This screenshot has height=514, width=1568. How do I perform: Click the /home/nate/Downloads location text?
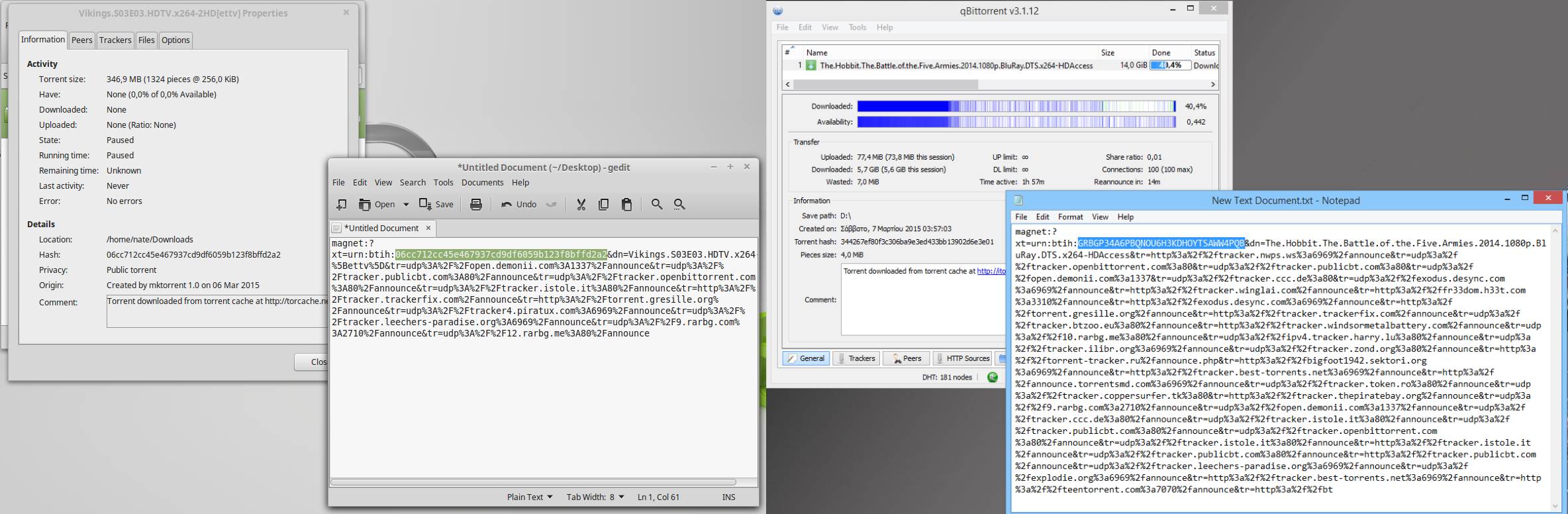click(150, 240)
